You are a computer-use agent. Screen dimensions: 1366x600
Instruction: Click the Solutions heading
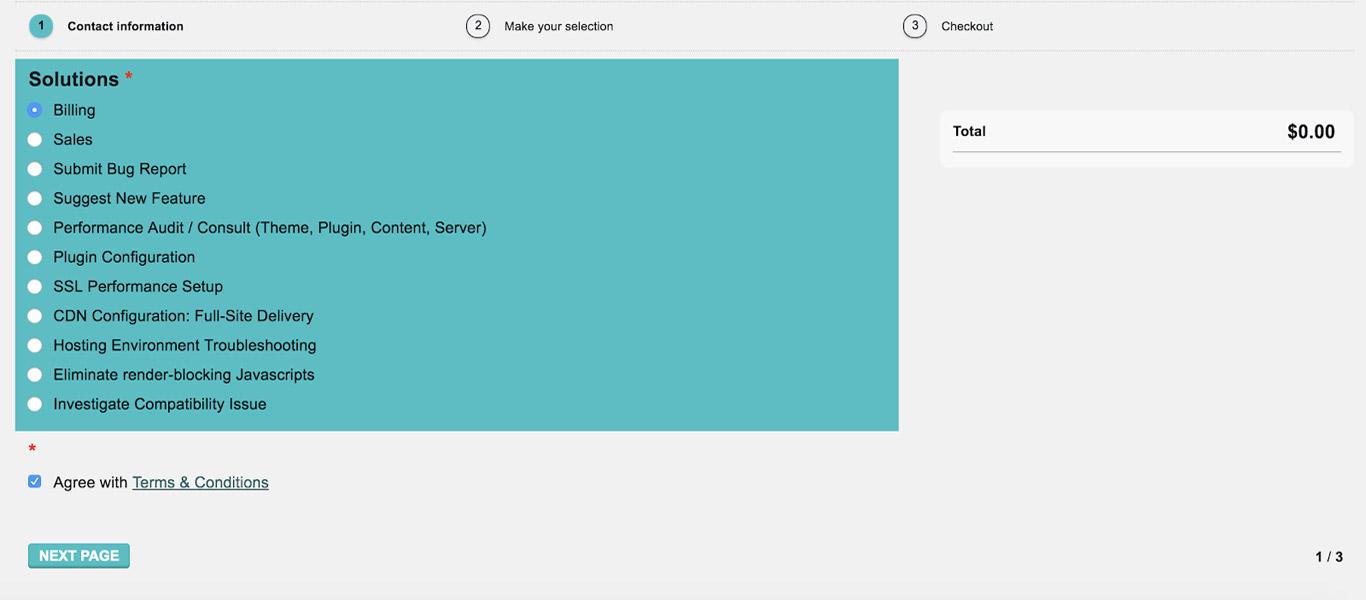click(x=74, y=79)
